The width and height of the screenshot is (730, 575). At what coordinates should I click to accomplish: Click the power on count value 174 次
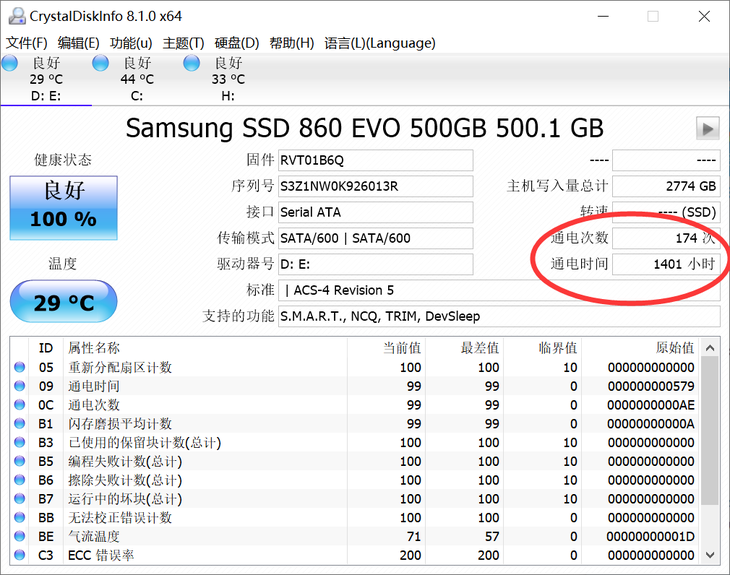(666, 238)
